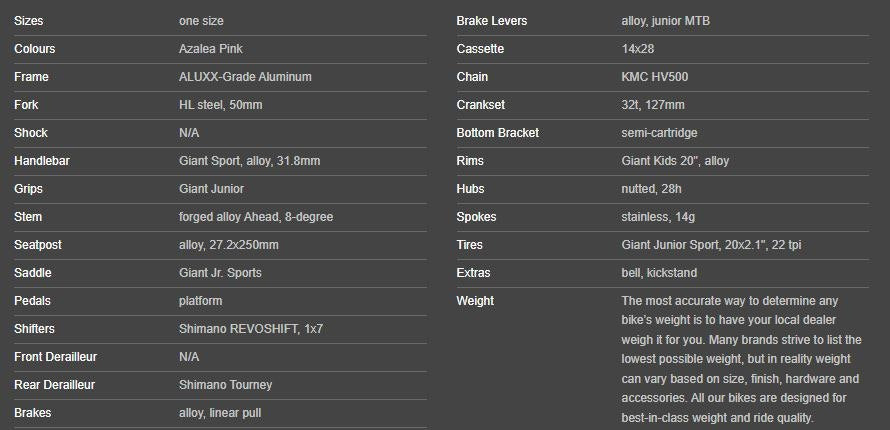Click the Giant Jr. Sports saddle value
This screenshot has width=890, height=430.
(x=220, y=273)
